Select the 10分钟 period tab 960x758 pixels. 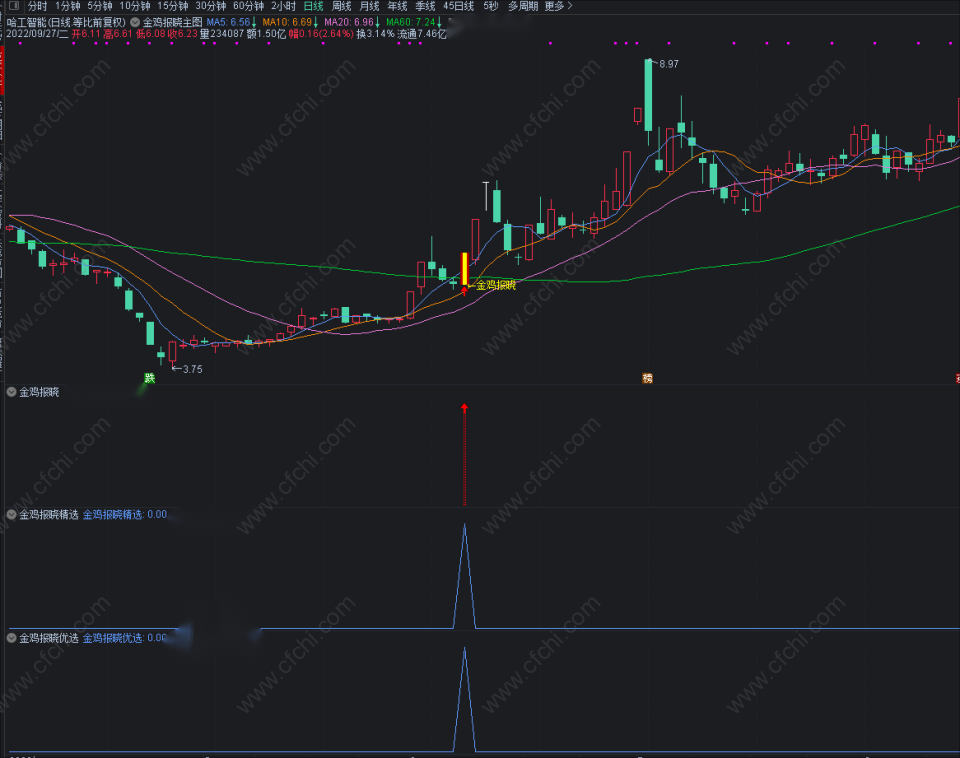[135, 6]
